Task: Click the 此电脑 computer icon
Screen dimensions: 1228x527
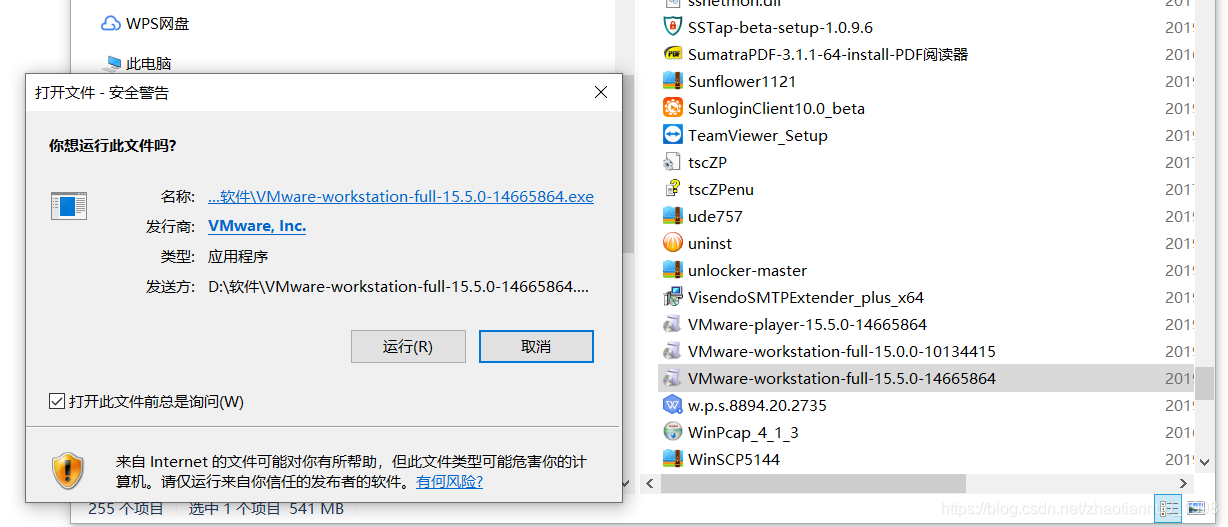Action: pos(111,63)
